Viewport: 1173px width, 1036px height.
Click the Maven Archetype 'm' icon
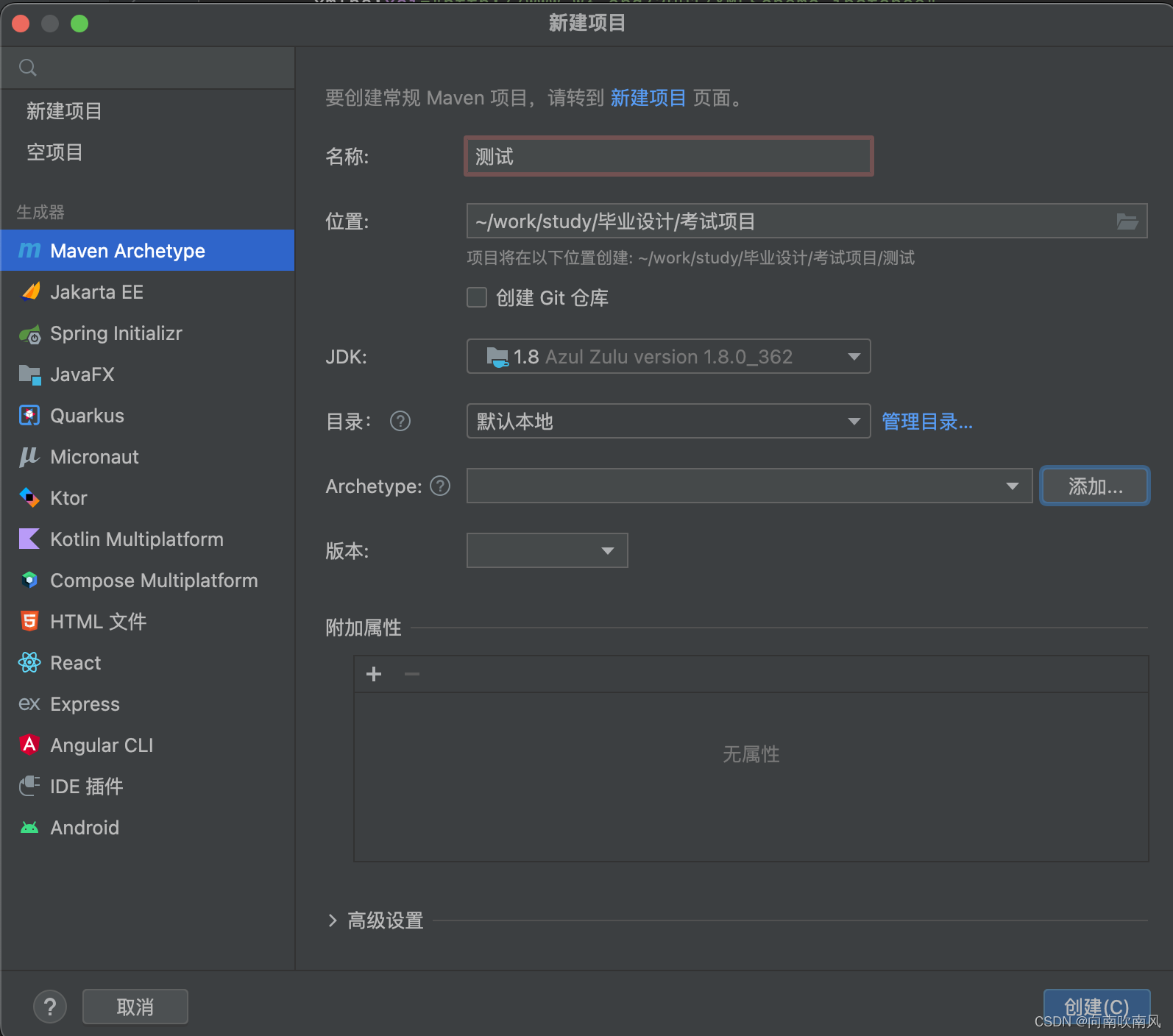point(29,251)
